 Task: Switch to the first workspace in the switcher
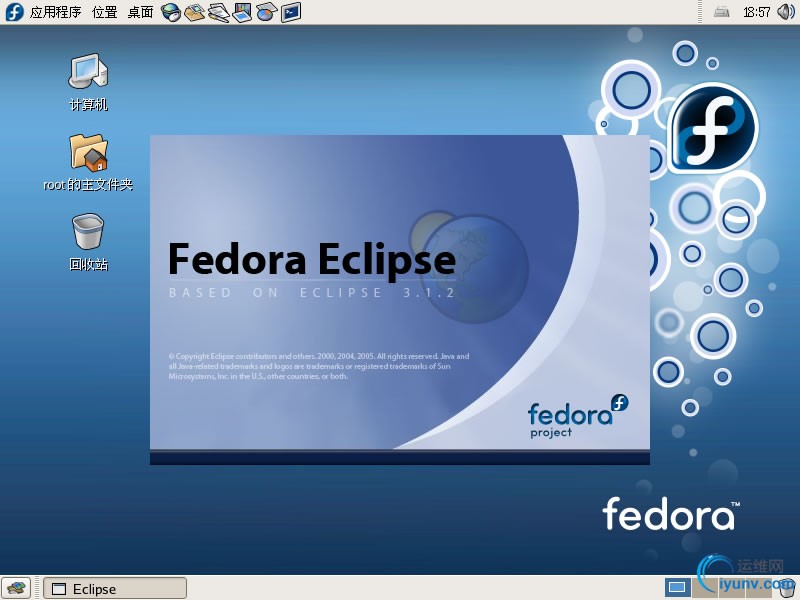point(678,588)
